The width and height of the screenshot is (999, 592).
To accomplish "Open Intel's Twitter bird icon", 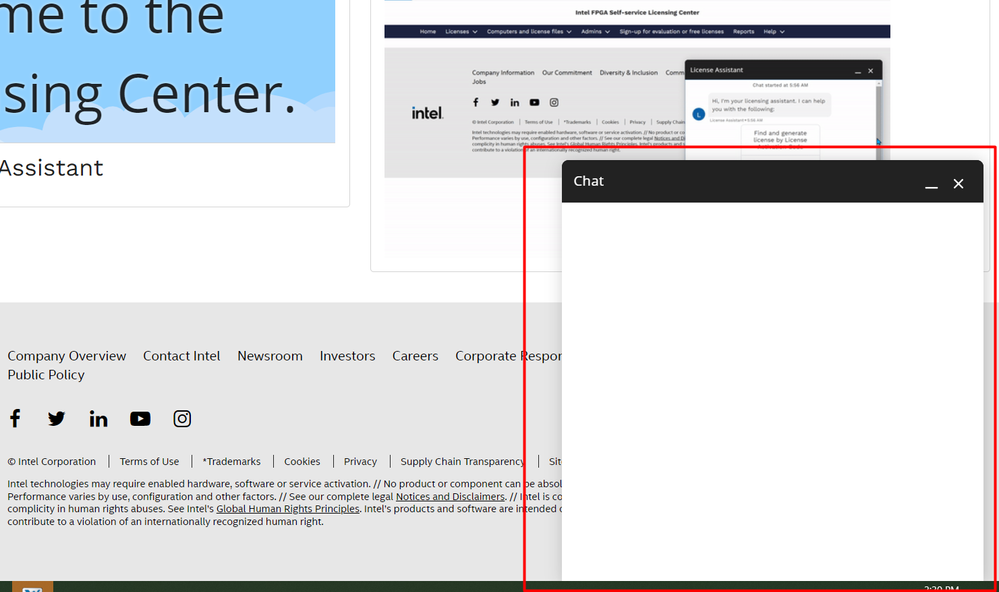I will coord(56,419).
